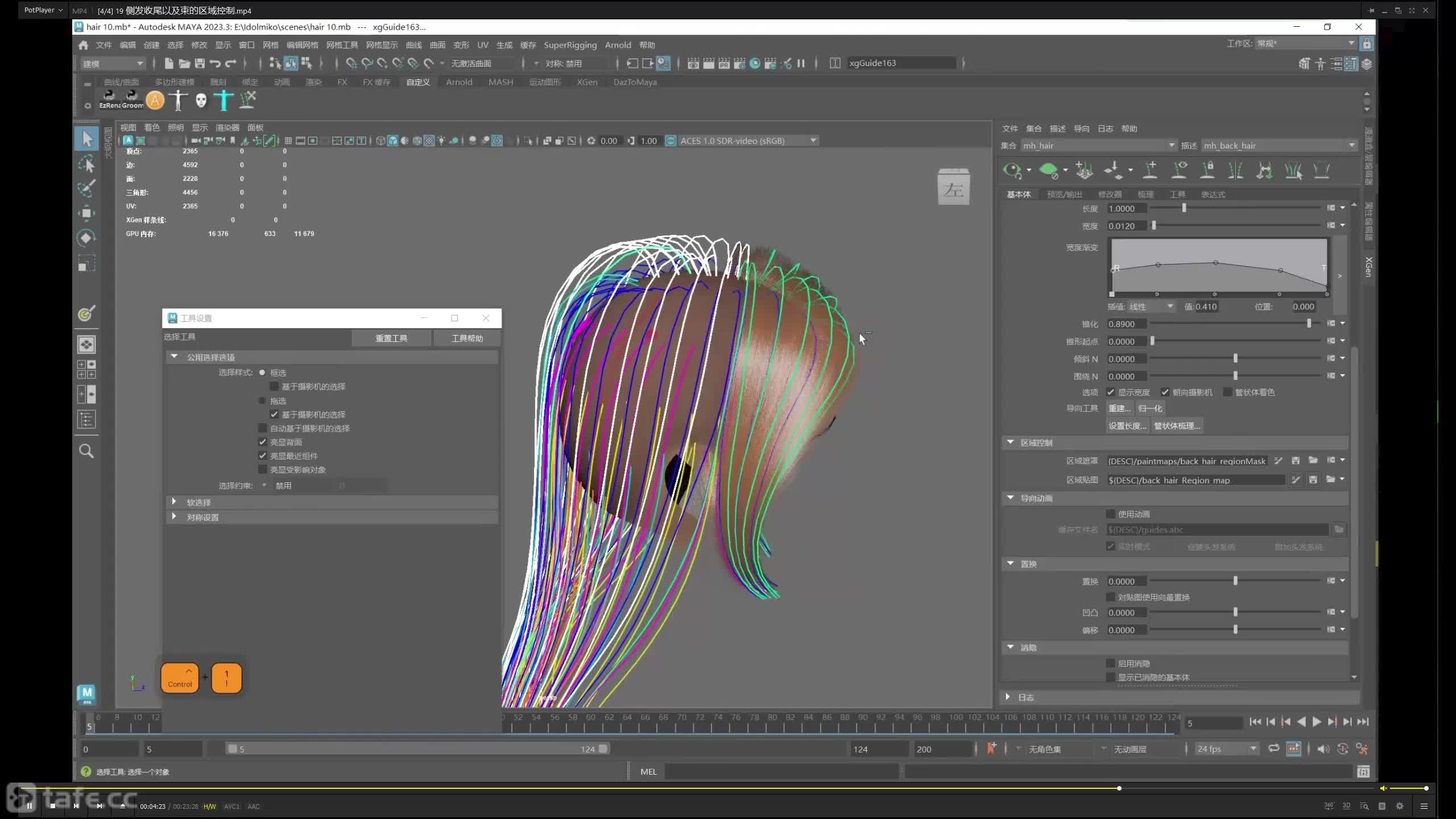This screenshot has height=819, width=1456.
Task: Click the select guides cursor icon
Action: pyautogui.click(x=1294, y=170)
